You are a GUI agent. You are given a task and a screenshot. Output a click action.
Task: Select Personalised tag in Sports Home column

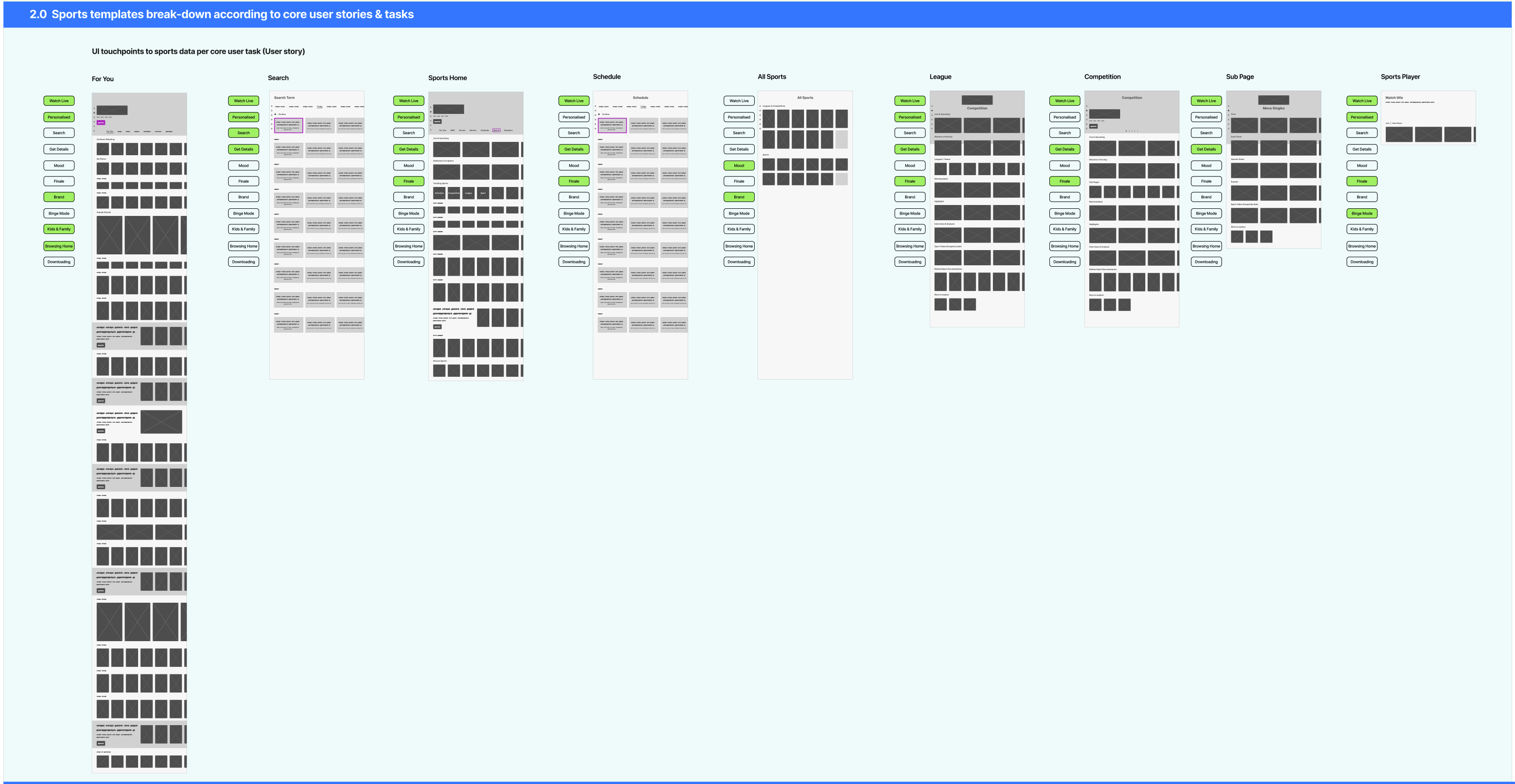pyautogui.click(x=409, y=117)
